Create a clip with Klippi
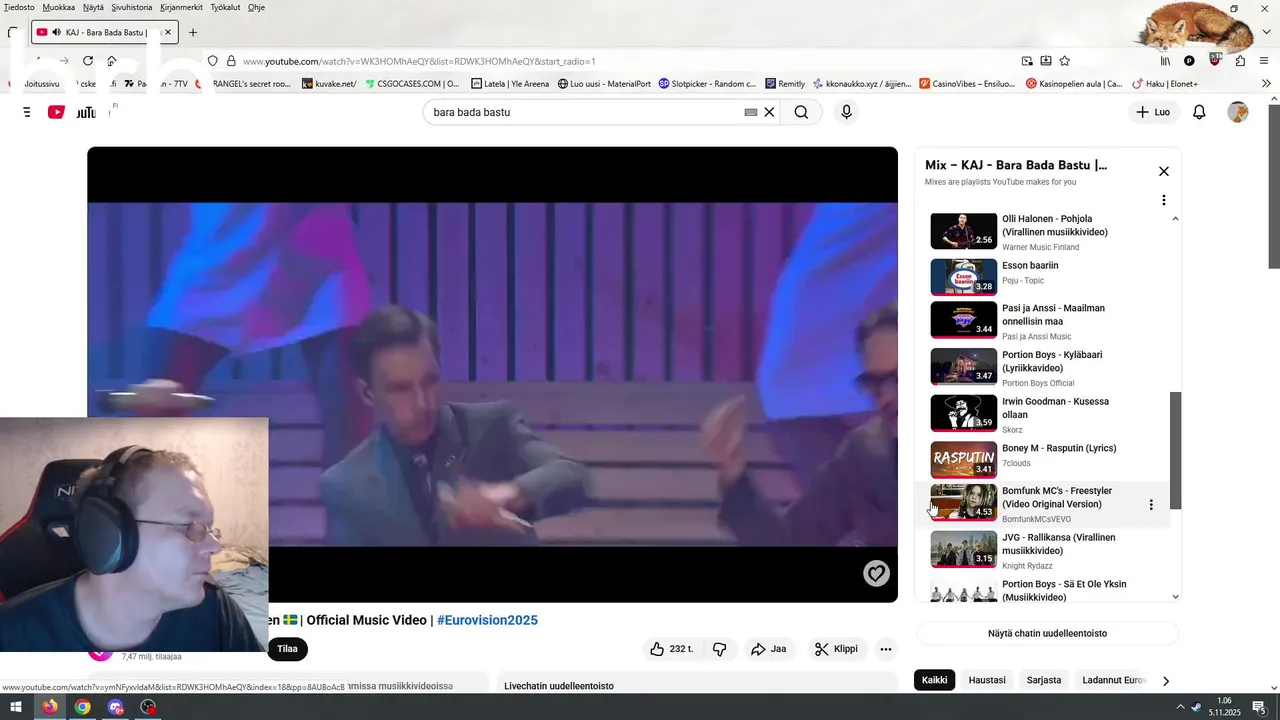The image size is (1280, 720). tap(836, 649)
